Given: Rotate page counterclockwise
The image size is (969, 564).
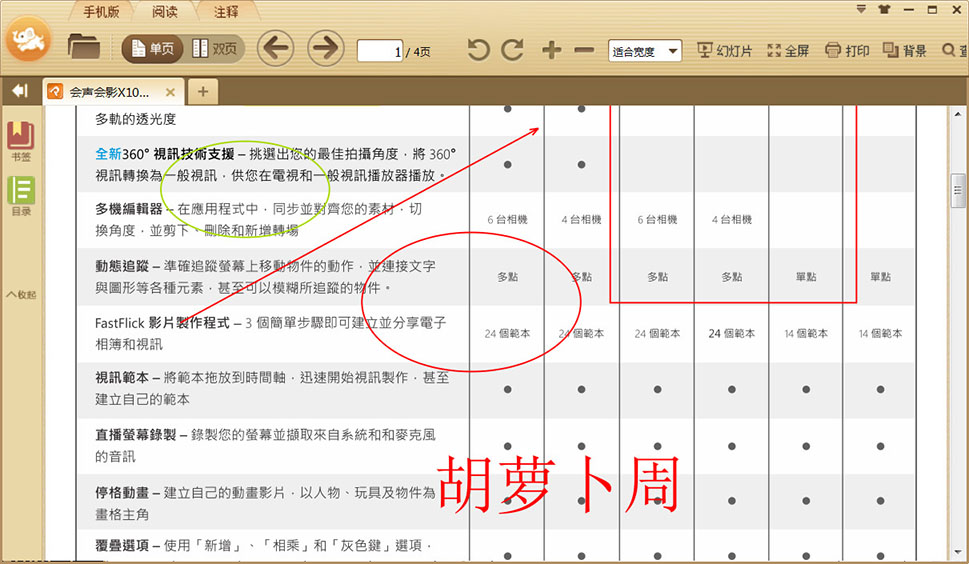Looking at the screenshot, I should tap(478, 49).
